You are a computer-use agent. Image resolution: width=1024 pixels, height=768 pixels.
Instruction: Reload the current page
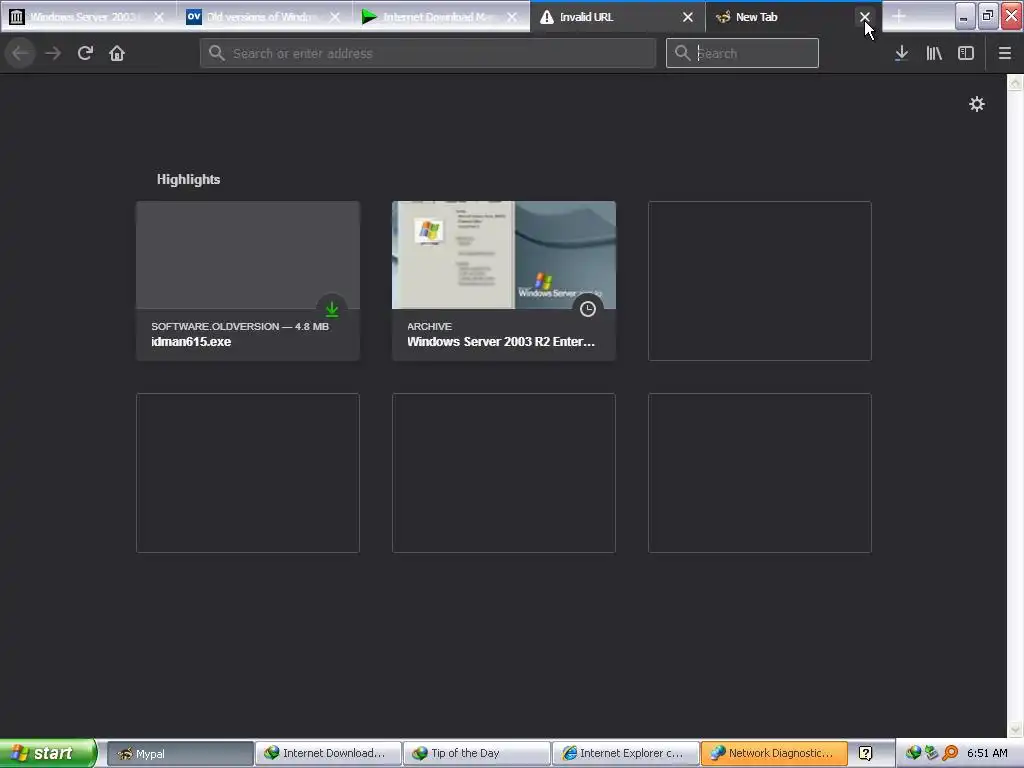point(85,53)
